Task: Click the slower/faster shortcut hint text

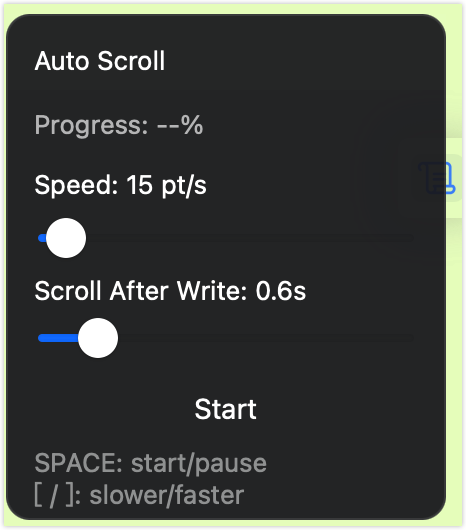Action: tap(139, 496)
